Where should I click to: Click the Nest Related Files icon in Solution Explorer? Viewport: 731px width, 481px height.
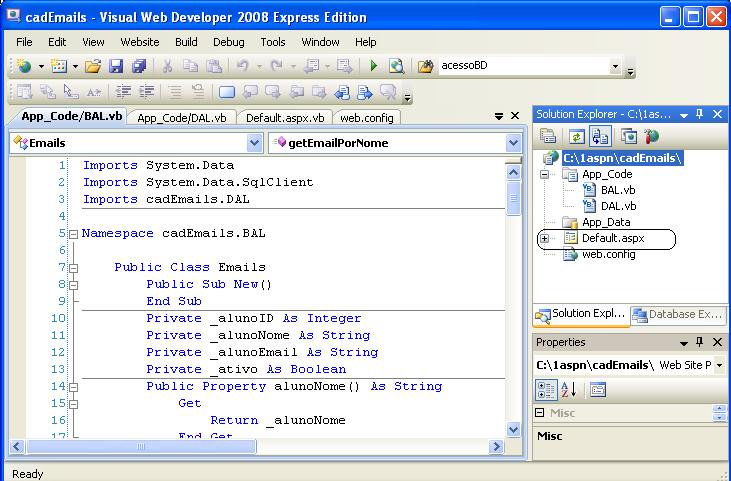pos(600,137)
